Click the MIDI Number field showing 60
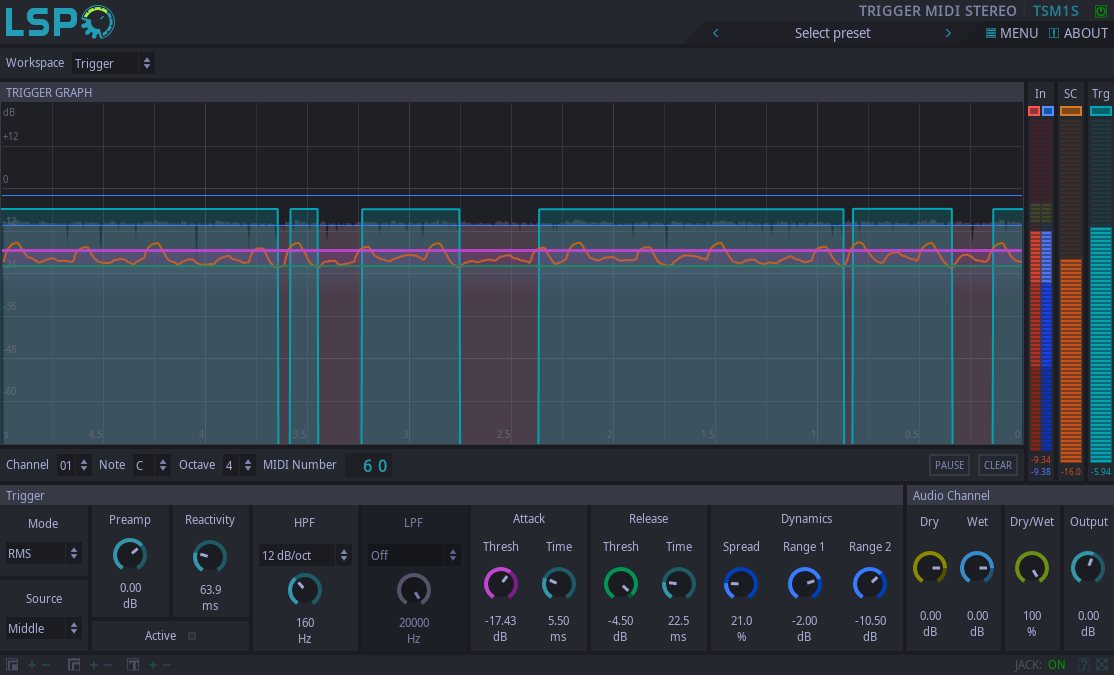 point(369,464)
